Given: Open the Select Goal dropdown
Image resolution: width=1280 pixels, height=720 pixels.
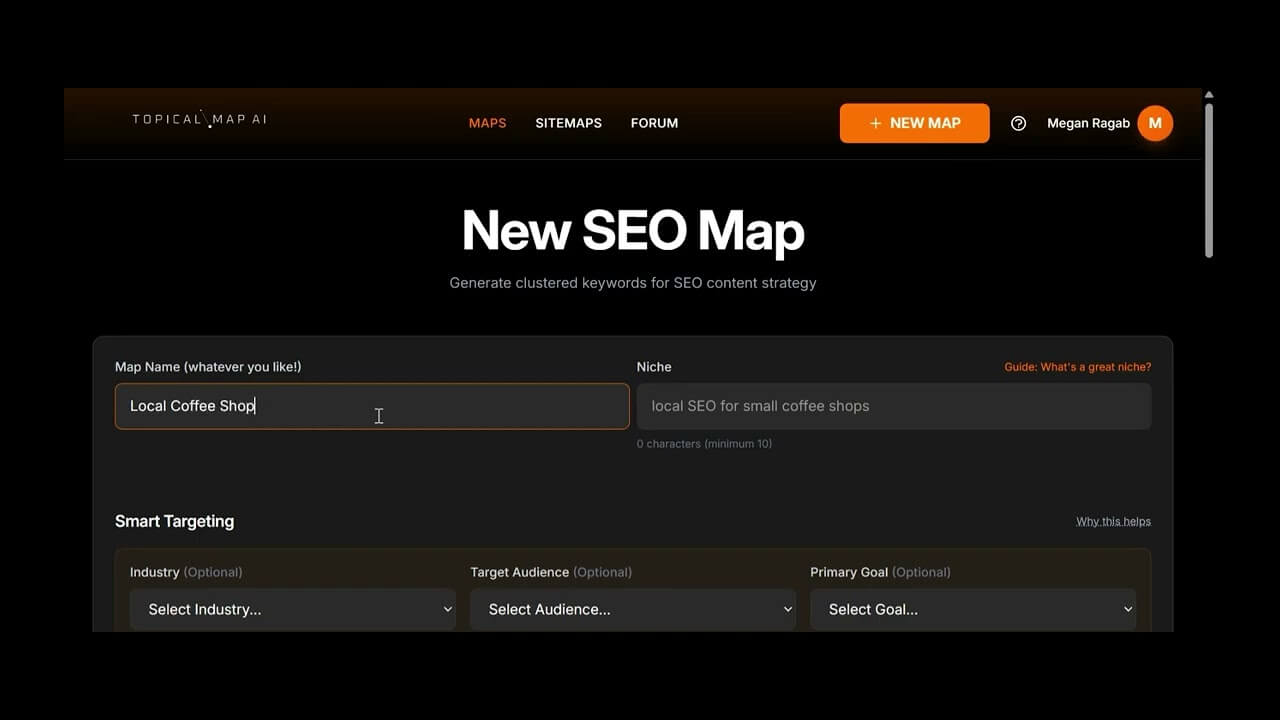Looking at the screenshot, I should pyautogui.click(x=972, y=609).
